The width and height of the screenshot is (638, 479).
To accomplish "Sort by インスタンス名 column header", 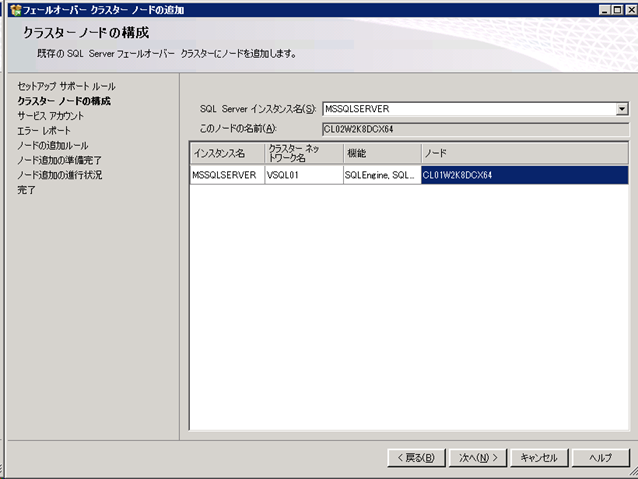I will point(226,153).
